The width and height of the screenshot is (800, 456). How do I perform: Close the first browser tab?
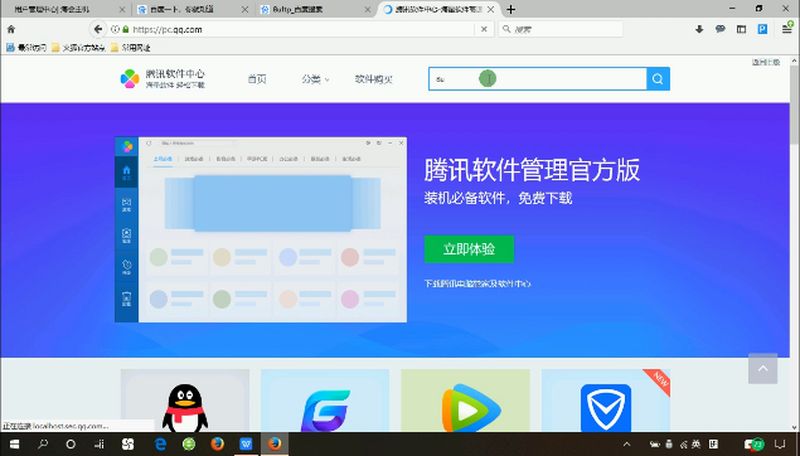point(121,9)
